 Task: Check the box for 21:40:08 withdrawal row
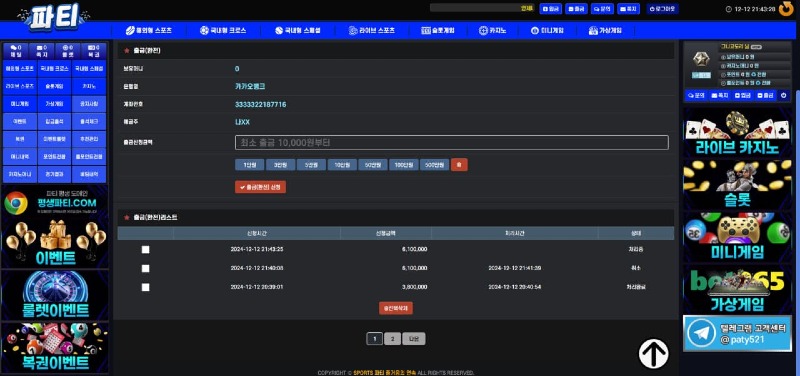145,268
